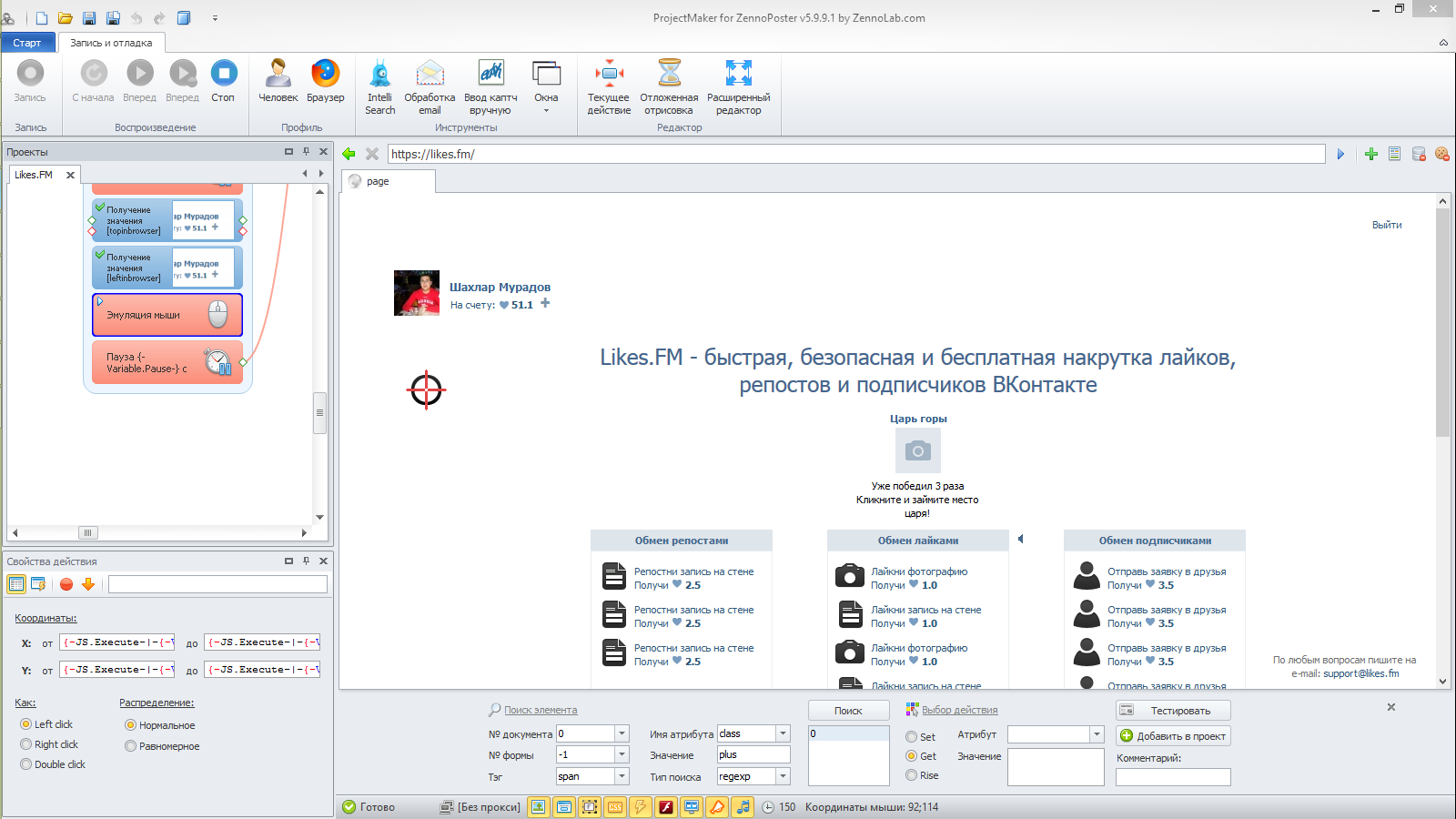The width and height of the screenshot is (1456, 819).
Task: Click the project panel vertical scrollbar down arrow
Action: tap(319, 517)
